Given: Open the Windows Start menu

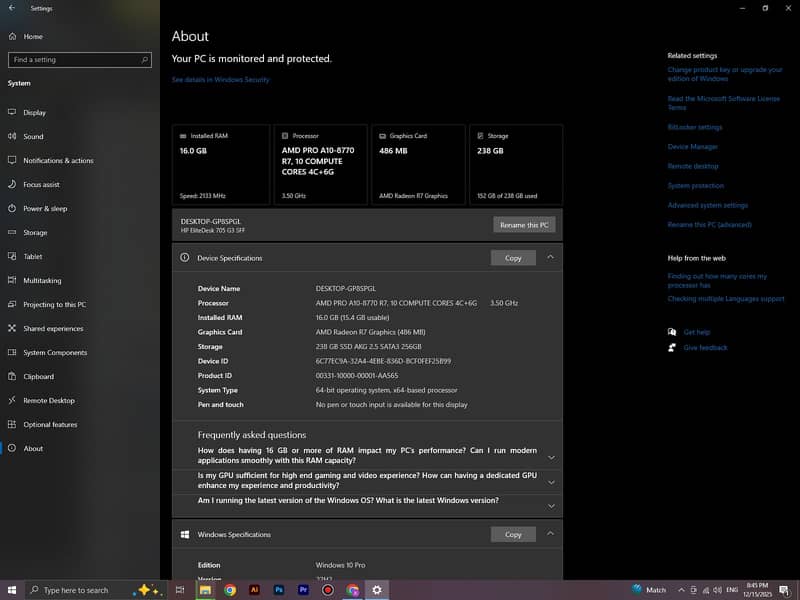Looking at the screenshot, I should click(x=12, y=590).
